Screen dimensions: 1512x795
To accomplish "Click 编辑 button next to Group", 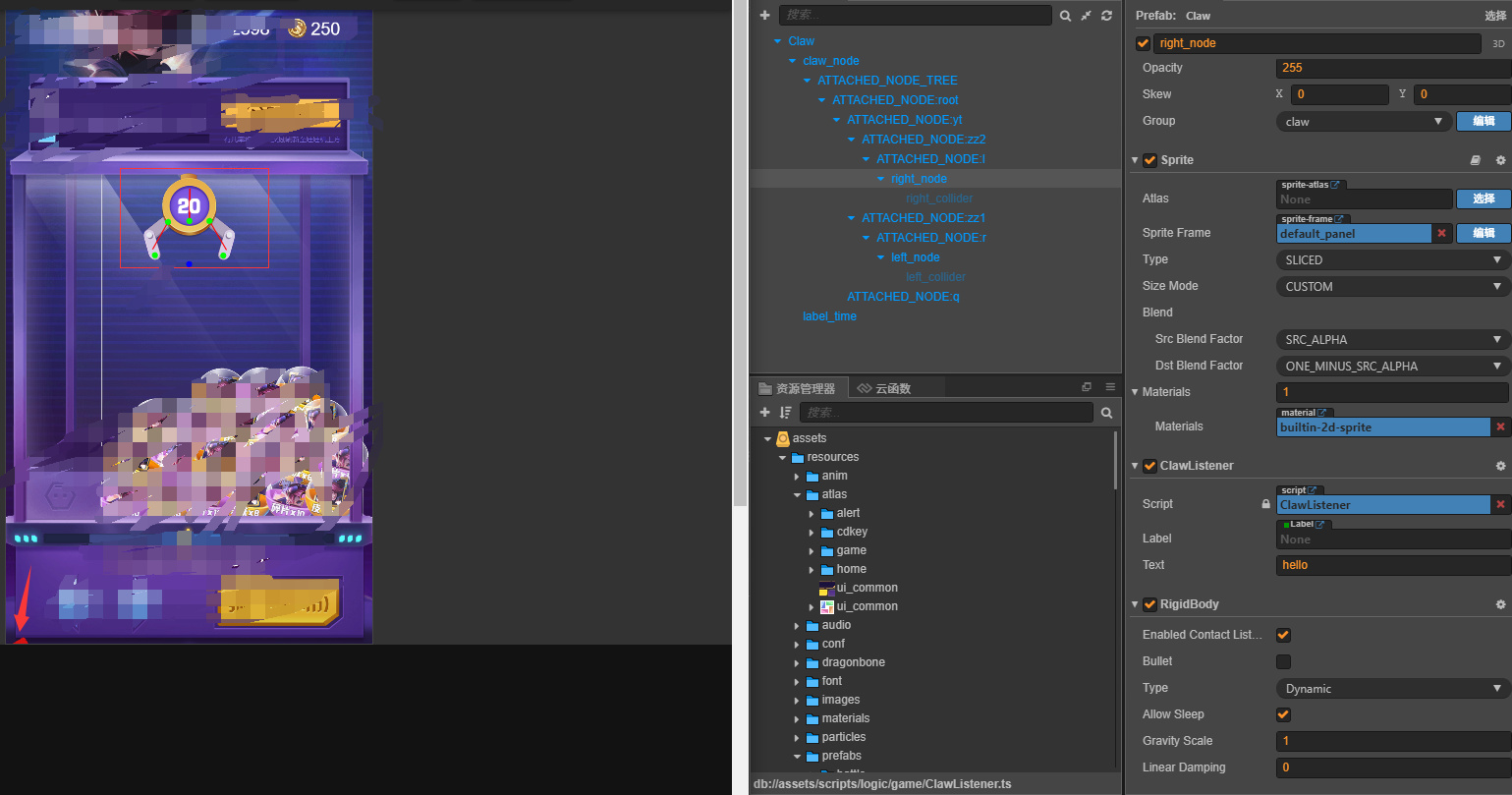I will coord(1484,121).
